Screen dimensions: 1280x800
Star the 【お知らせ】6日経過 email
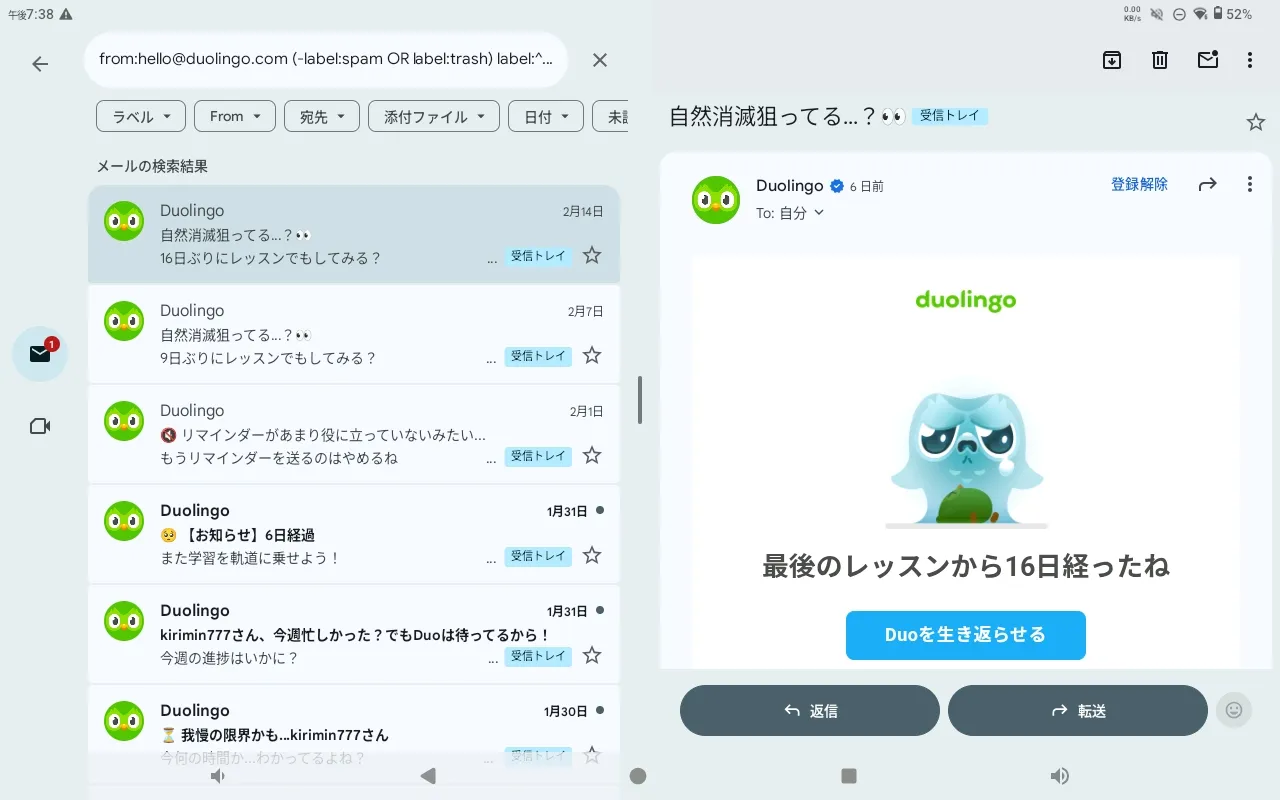(x=592, y=555)
